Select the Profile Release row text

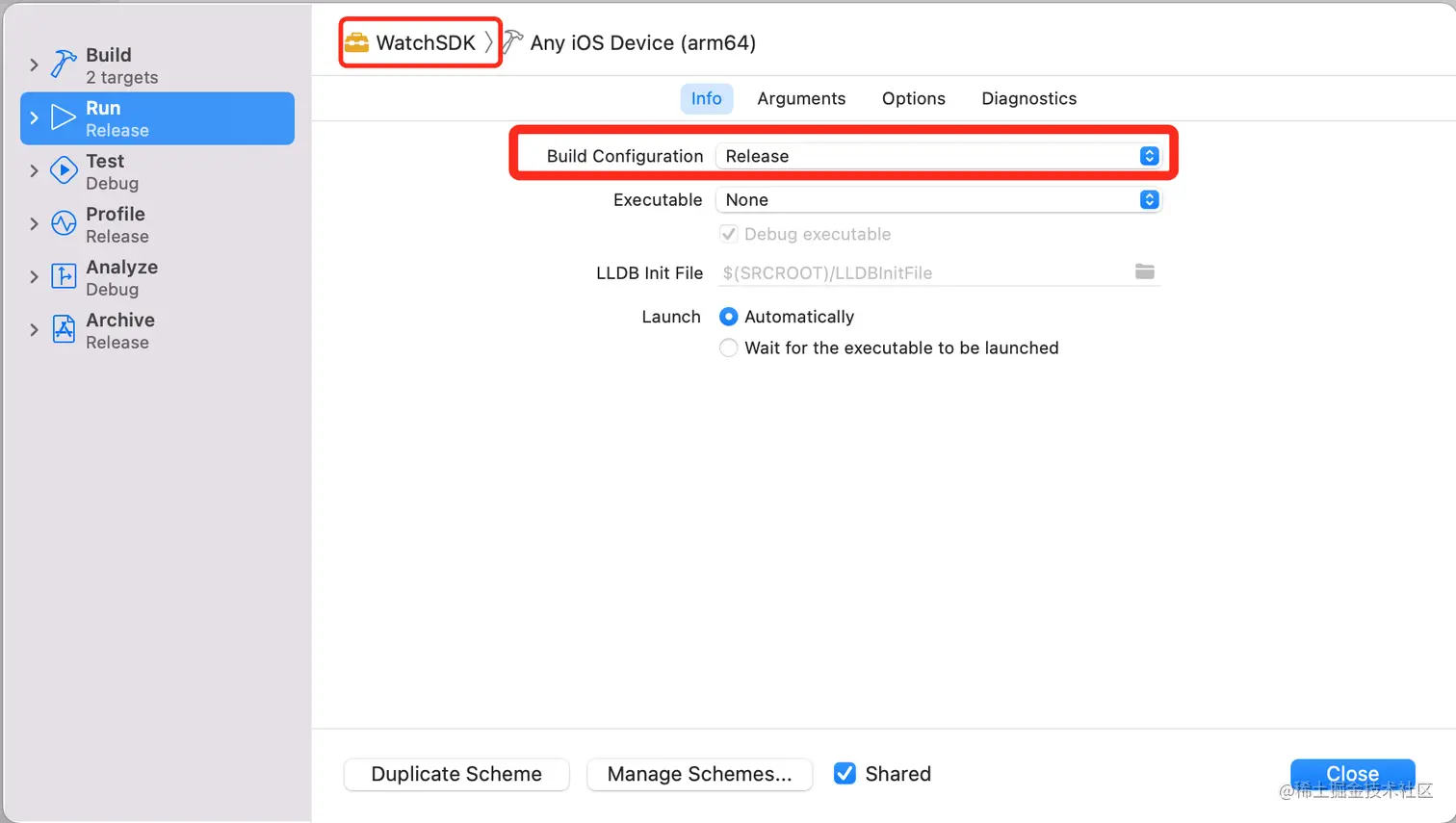point(117,224)
